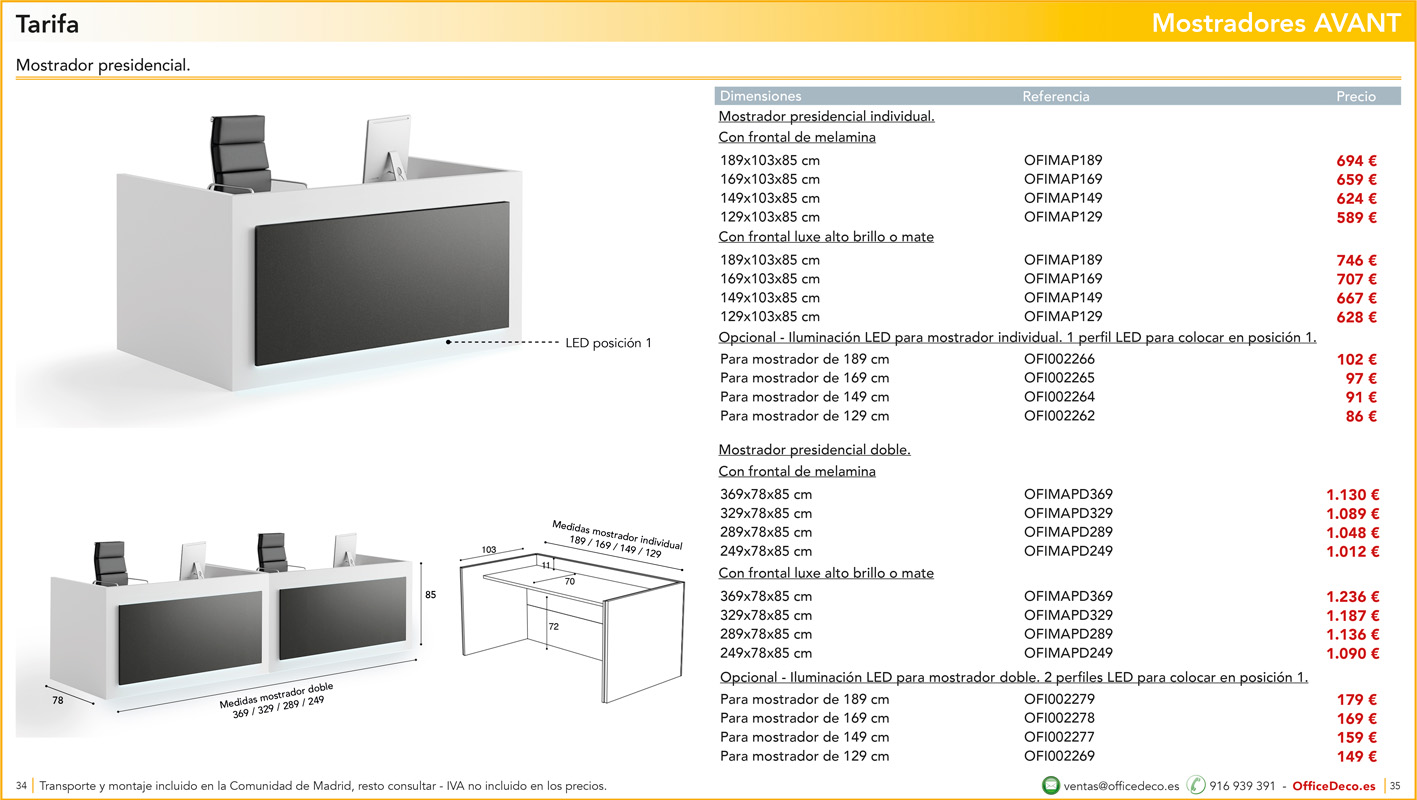Click 'Mostrador presidencial individual.' section heading
This screenshot has width=1417, height=800.
[x=827, y=116]
